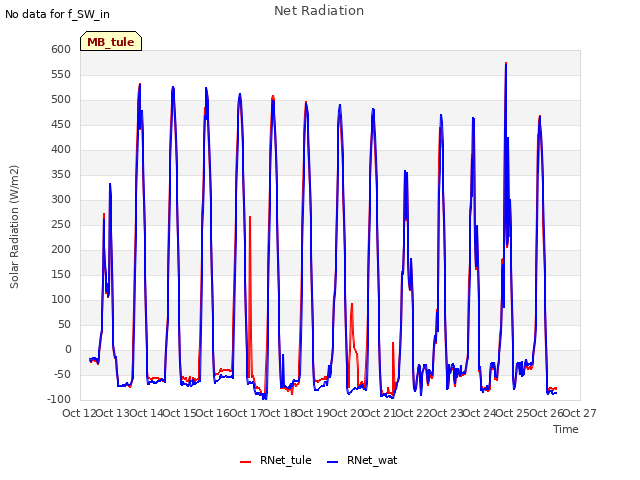Click the 50 y-axis tick label

[64, 324]
